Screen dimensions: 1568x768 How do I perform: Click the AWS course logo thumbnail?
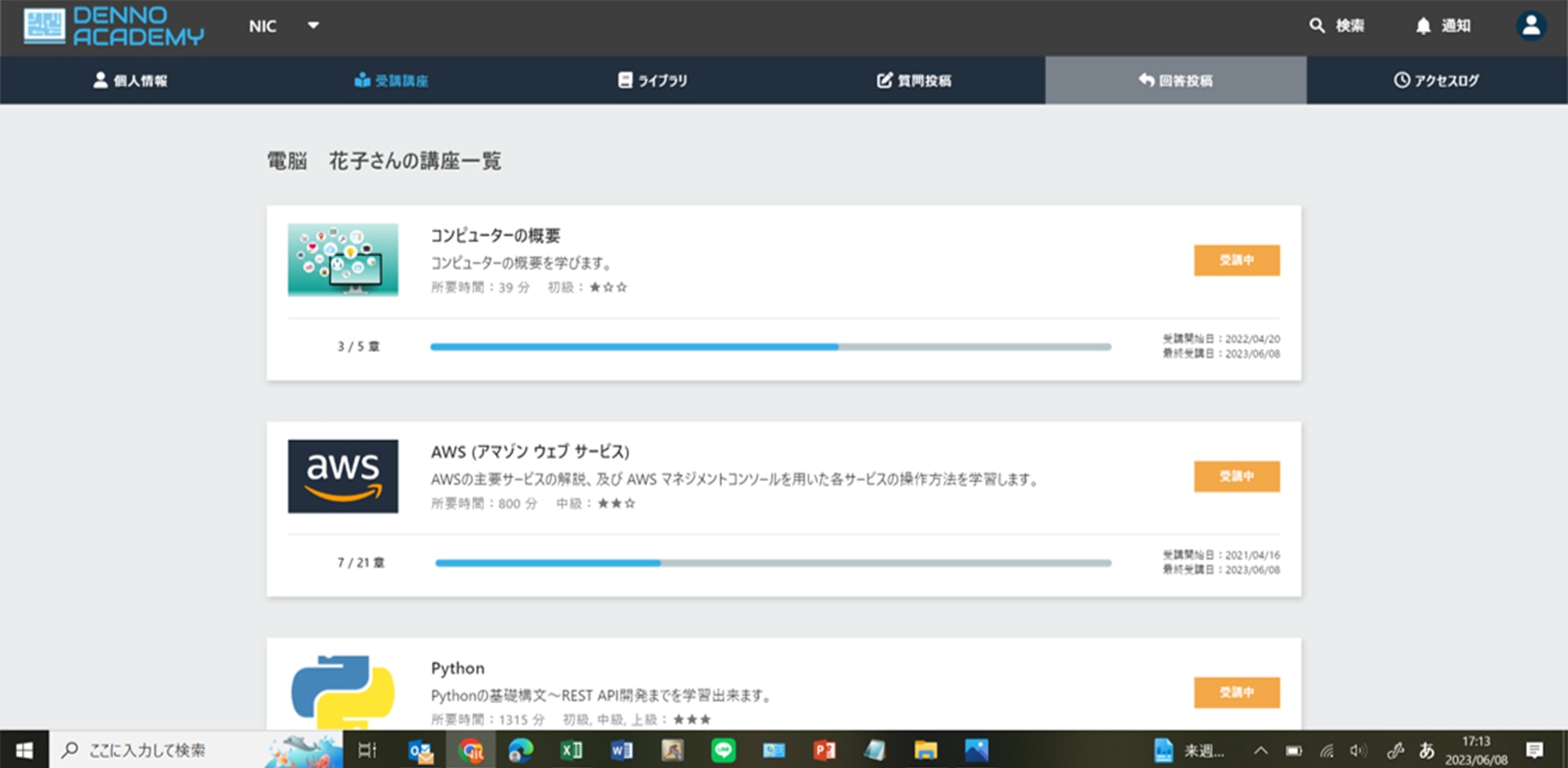(x=343, y=476)
